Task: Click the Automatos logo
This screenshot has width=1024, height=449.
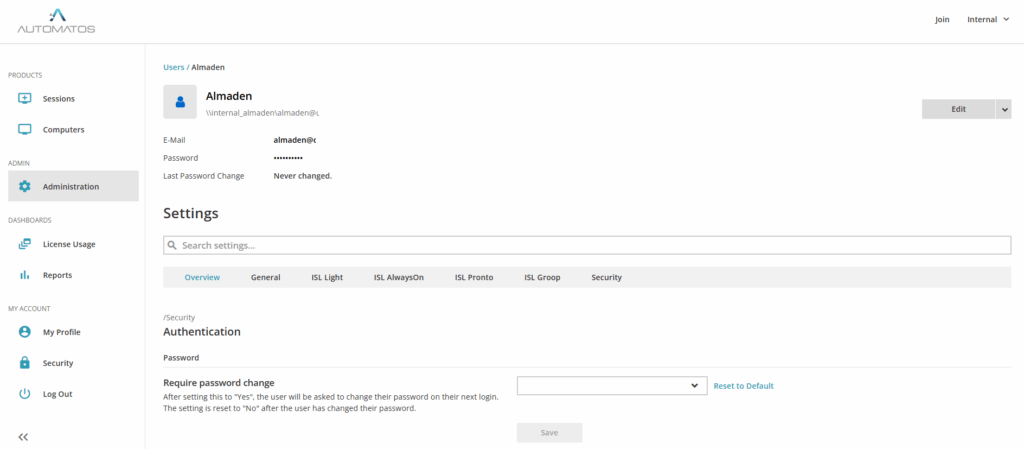Action: click(56, 21)
